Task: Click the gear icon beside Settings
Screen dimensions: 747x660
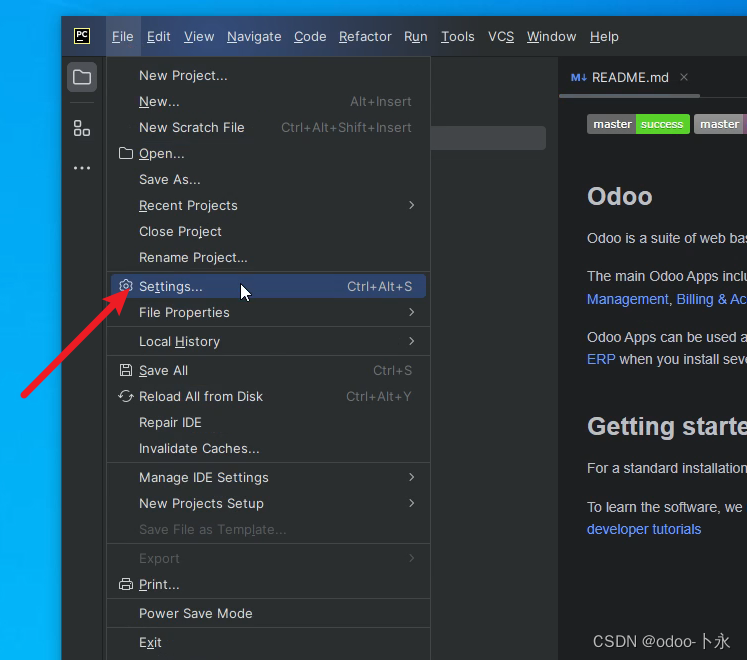Action: tap(125, 286)
